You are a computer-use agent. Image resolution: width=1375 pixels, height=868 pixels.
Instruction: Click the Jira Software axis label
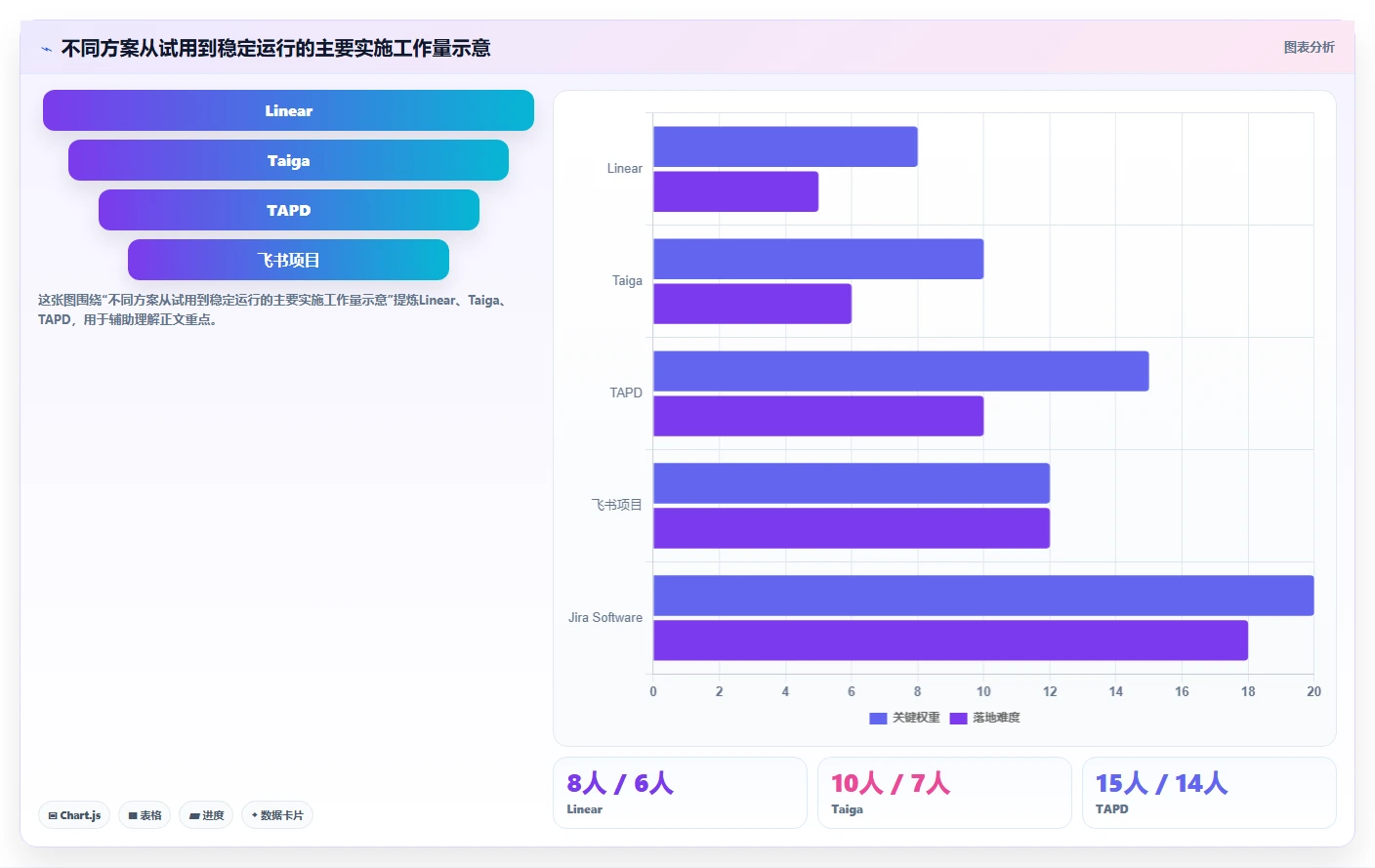[605, 617]
